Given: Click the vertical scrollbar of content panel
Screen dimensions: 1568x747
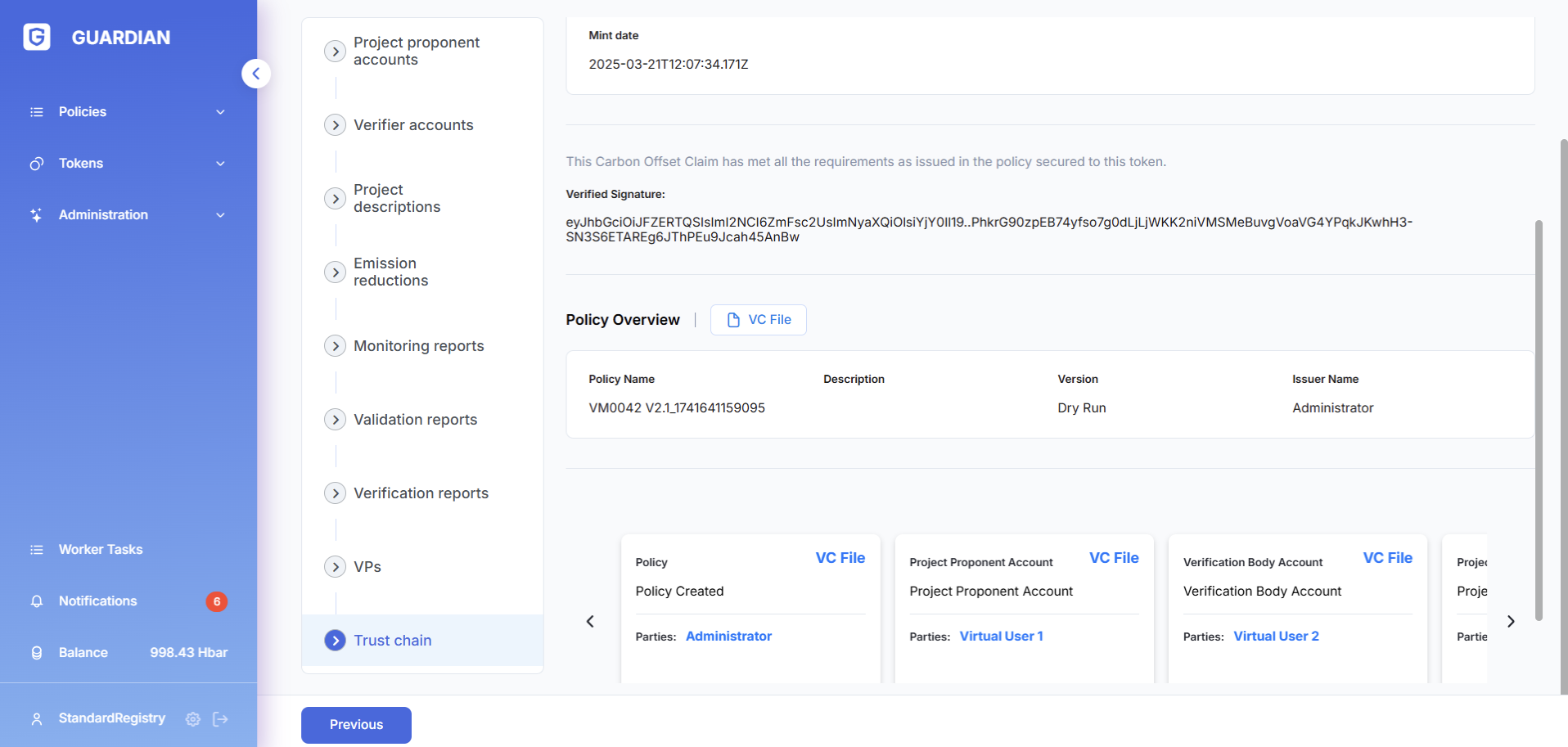Looking at the screenshot, I should [1539, 419].
